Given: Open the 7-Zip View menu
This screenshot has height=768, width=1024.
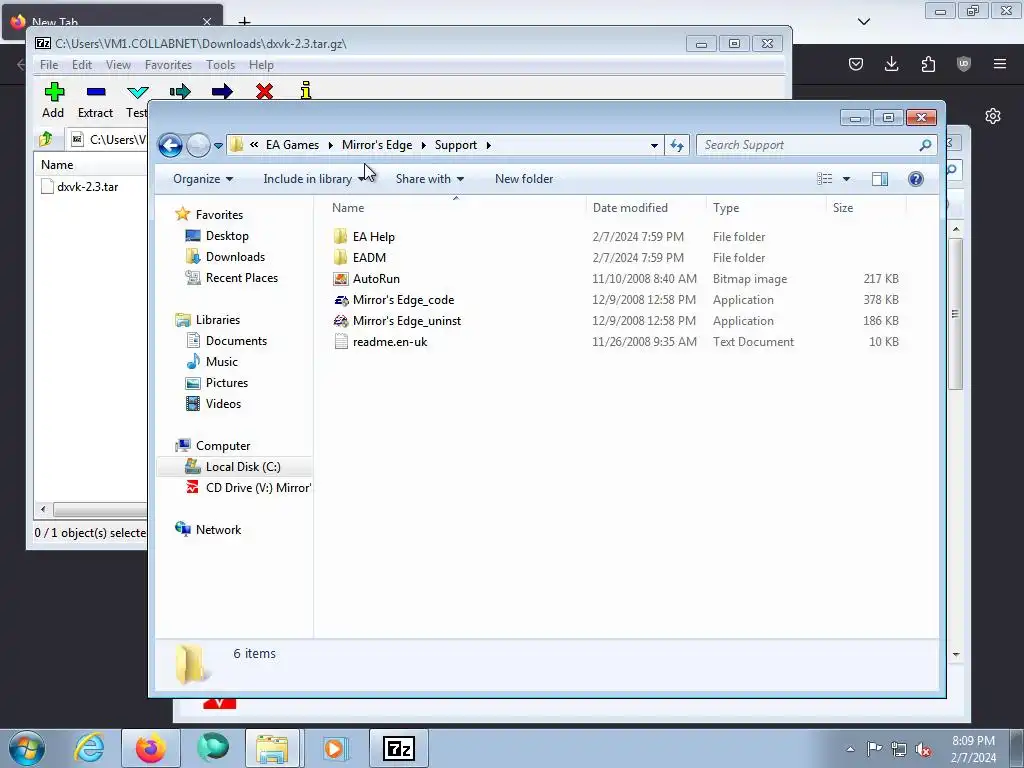Looking at the screenshot, I should tap(118, 65).
